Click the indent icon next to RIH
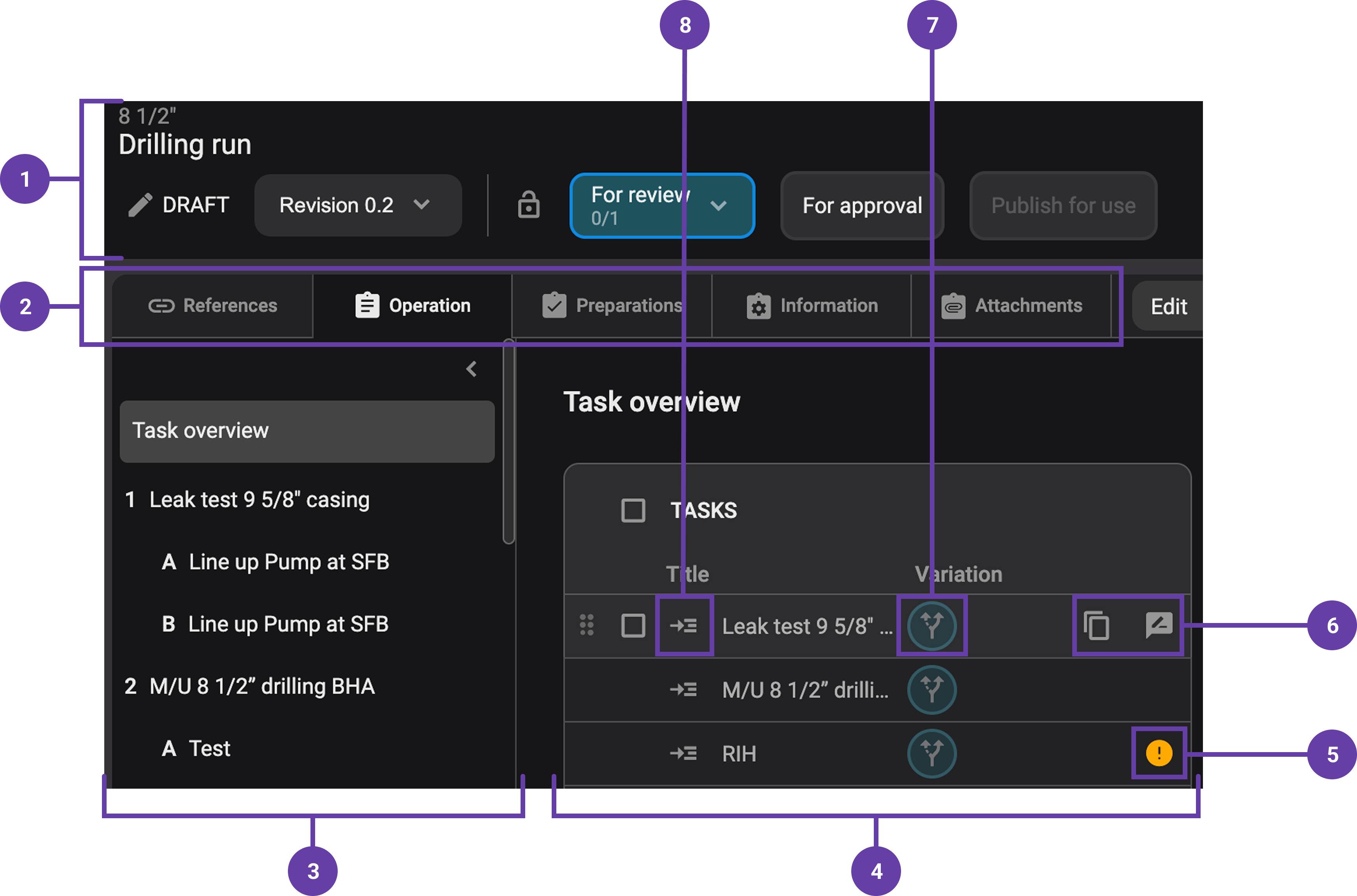 pyautogui.click(x=684, y=753)
